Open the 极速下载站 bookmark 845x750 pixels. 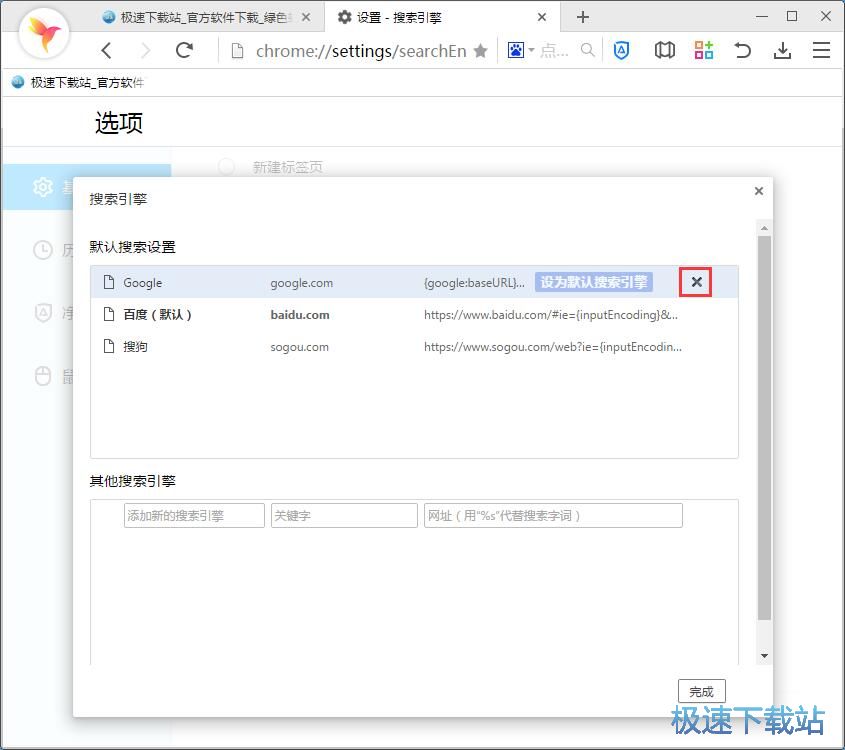tap(78, 82)
